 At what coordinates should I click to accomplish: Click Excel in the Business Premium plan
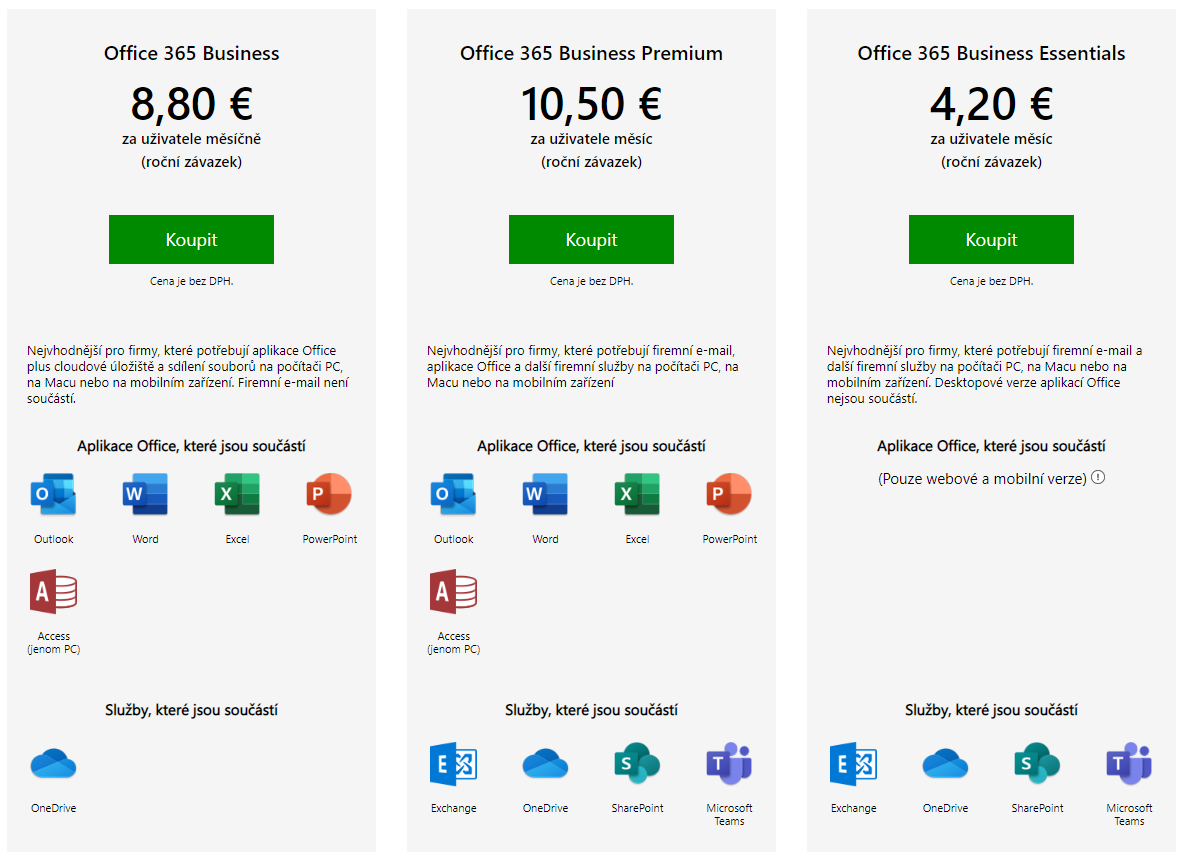click(637, 493)
